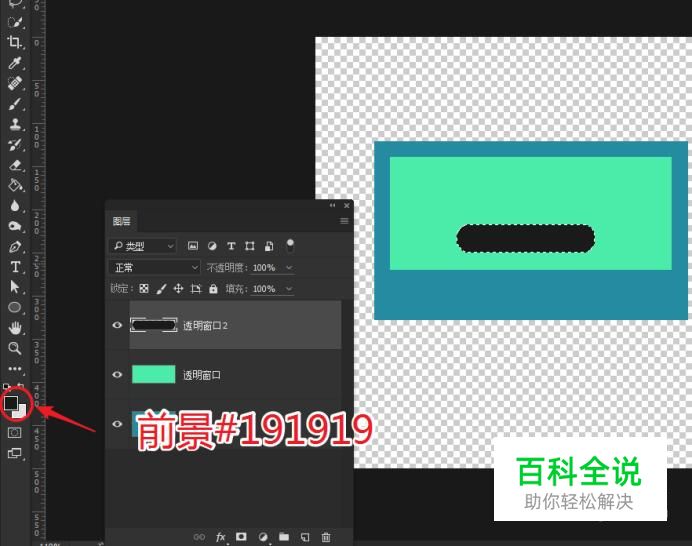The width and height of the screenshot is (692, 546).
Task: Filter layers by type layers
Action: coord(231,246)
